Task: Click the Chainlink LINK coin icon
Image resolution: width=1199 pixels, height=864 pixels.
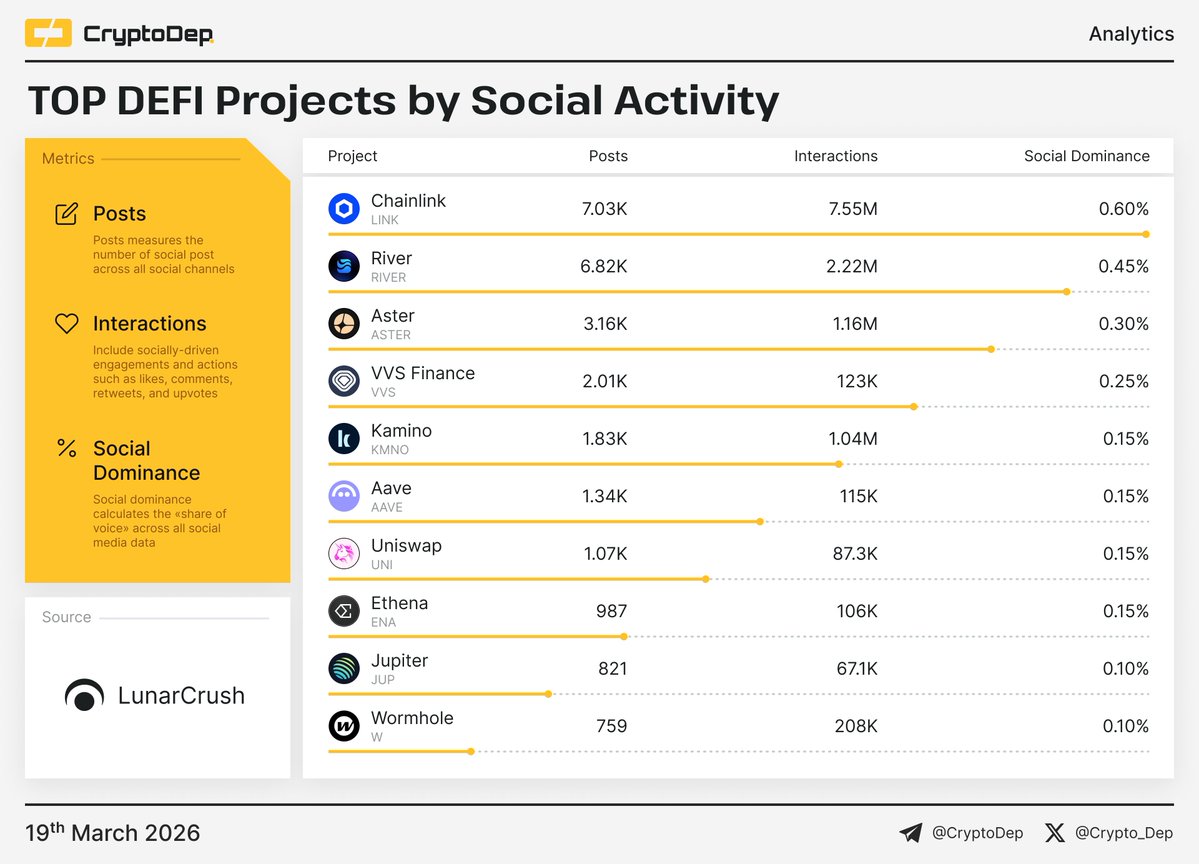Action: 342,209
